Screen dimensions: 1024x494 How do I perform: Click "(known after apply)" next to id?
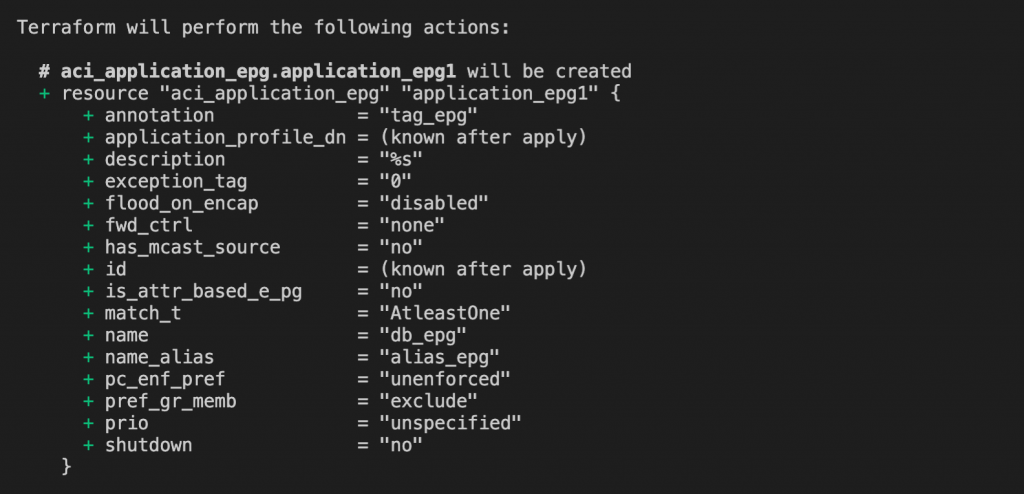point(483,269)
